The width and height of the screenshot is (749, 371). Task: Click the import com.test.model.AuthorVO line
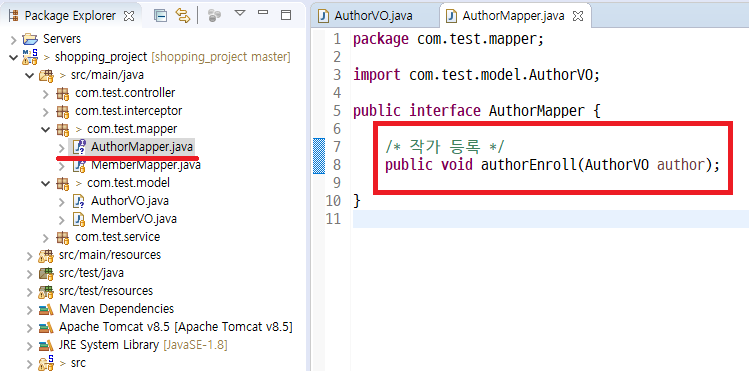476,75
